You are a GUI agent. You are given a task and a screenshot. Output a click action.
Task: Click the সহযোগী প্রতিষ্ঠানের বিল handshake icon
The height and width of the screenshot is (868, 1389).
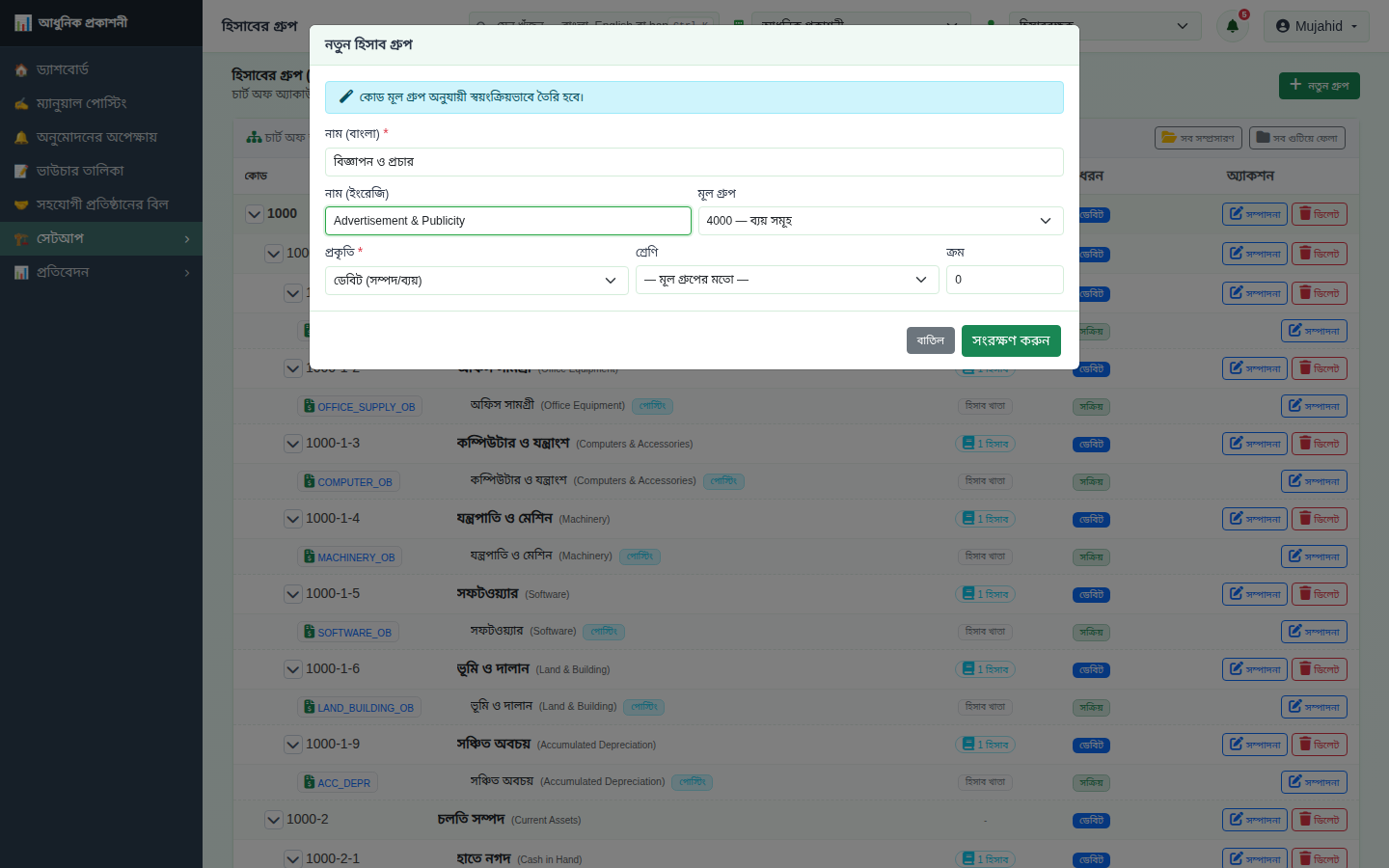pos(21,205)
